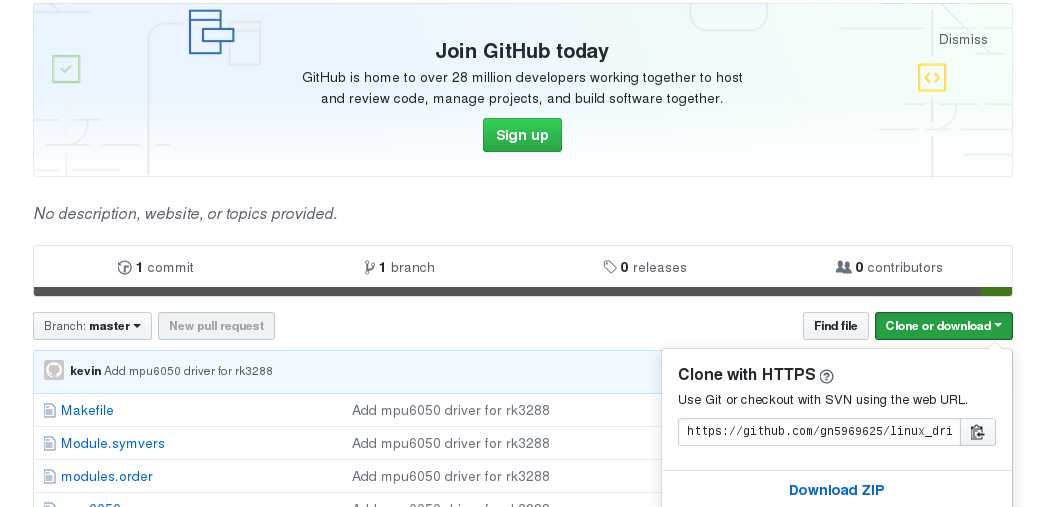Click the clone URL input field
This screenshot has width=1048, height=507.
(x=819, y=432)
